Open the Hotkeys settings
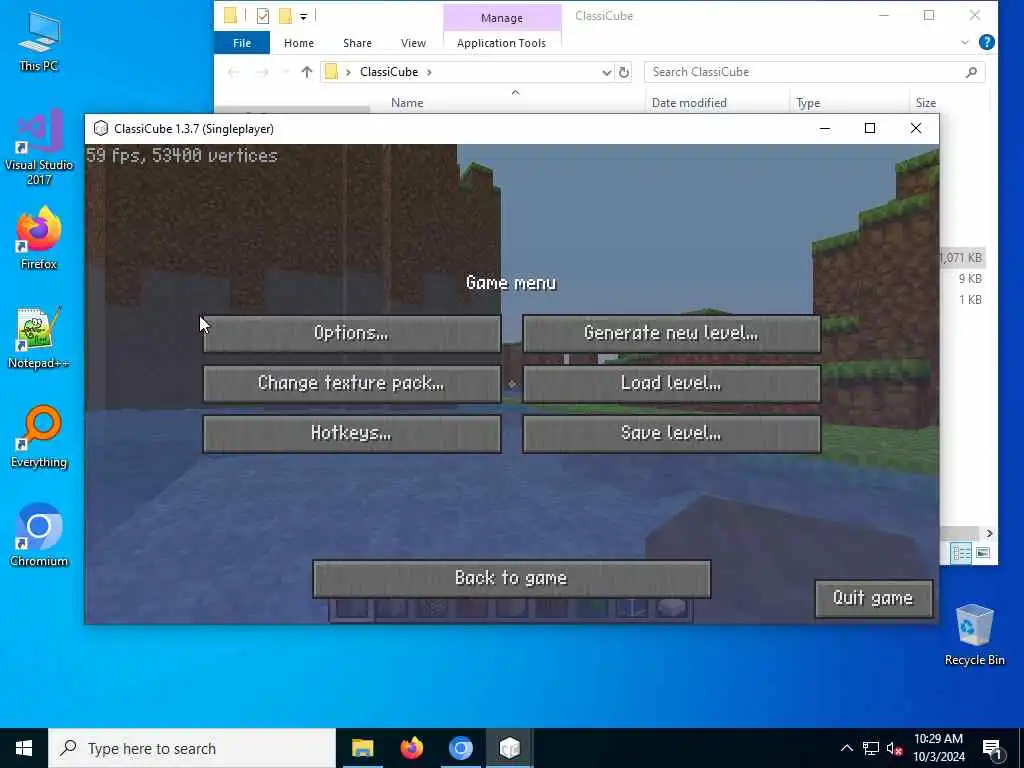 [352, 434]
